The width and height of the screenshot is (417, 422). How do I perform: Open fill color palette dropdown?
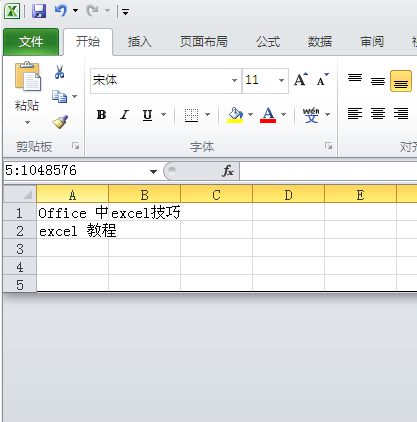(250, 115)
